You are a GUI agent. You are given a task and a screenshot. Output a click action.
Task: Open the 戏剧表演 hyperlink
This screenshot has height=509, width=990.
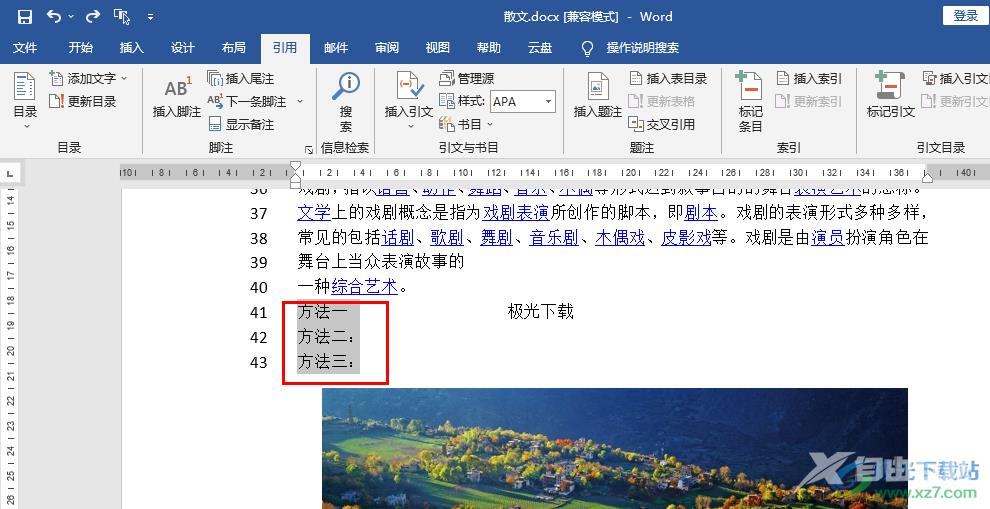pos(516,213)
